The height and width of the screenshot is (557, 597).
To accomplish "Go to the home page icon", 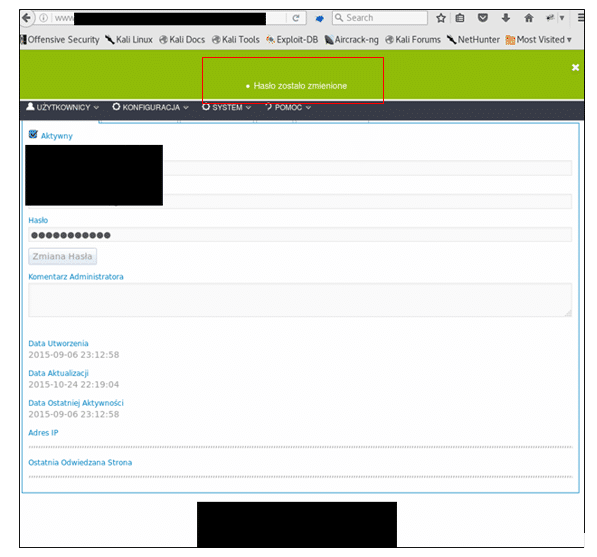I will [x=529, y=18].
